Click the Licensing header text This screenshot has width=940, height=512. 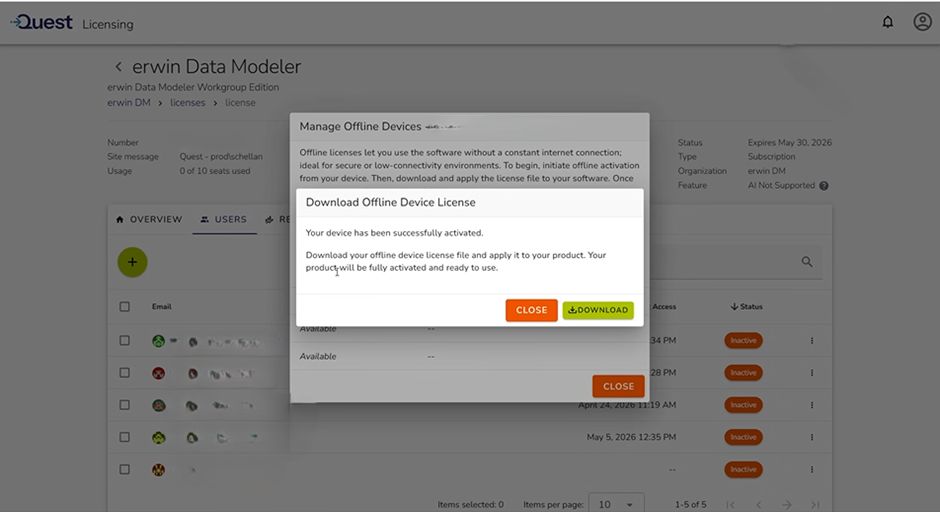click(108, 25)
